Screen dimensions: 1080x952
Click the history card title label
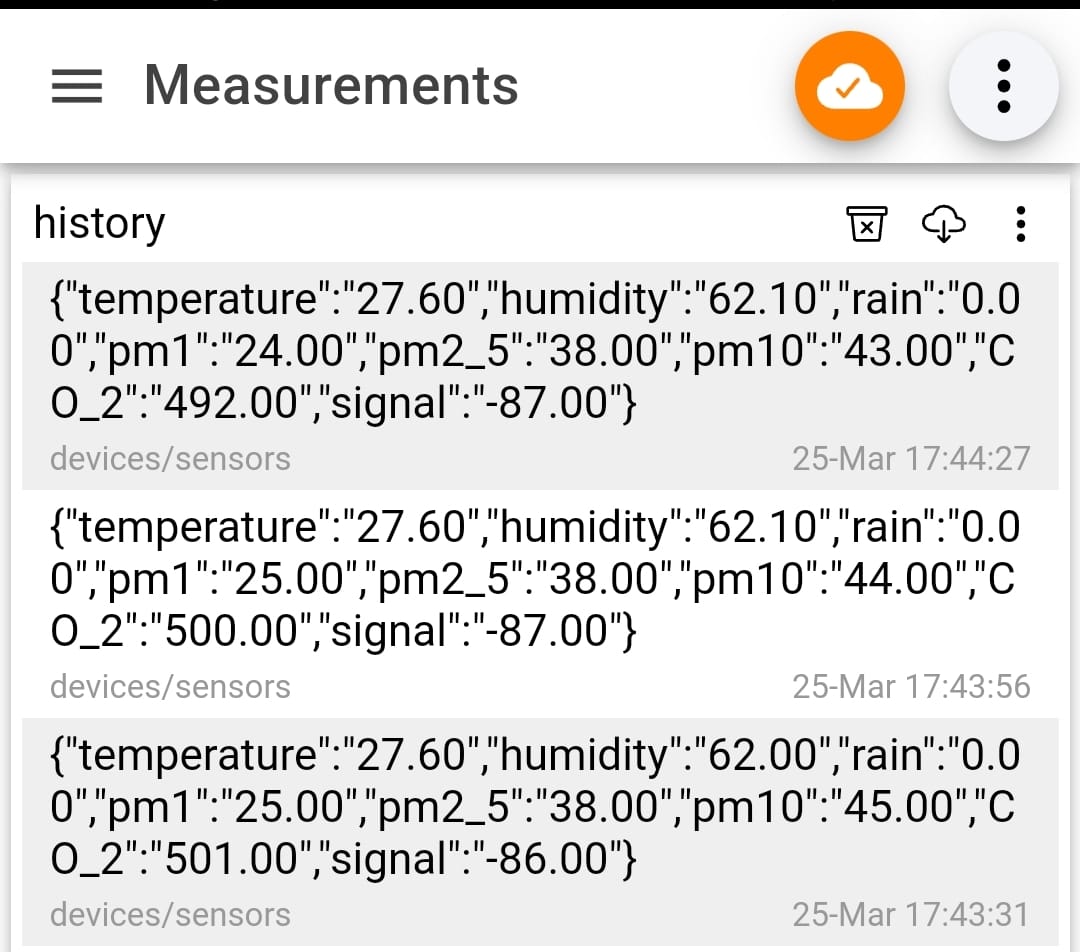click(x=99, y=223)
